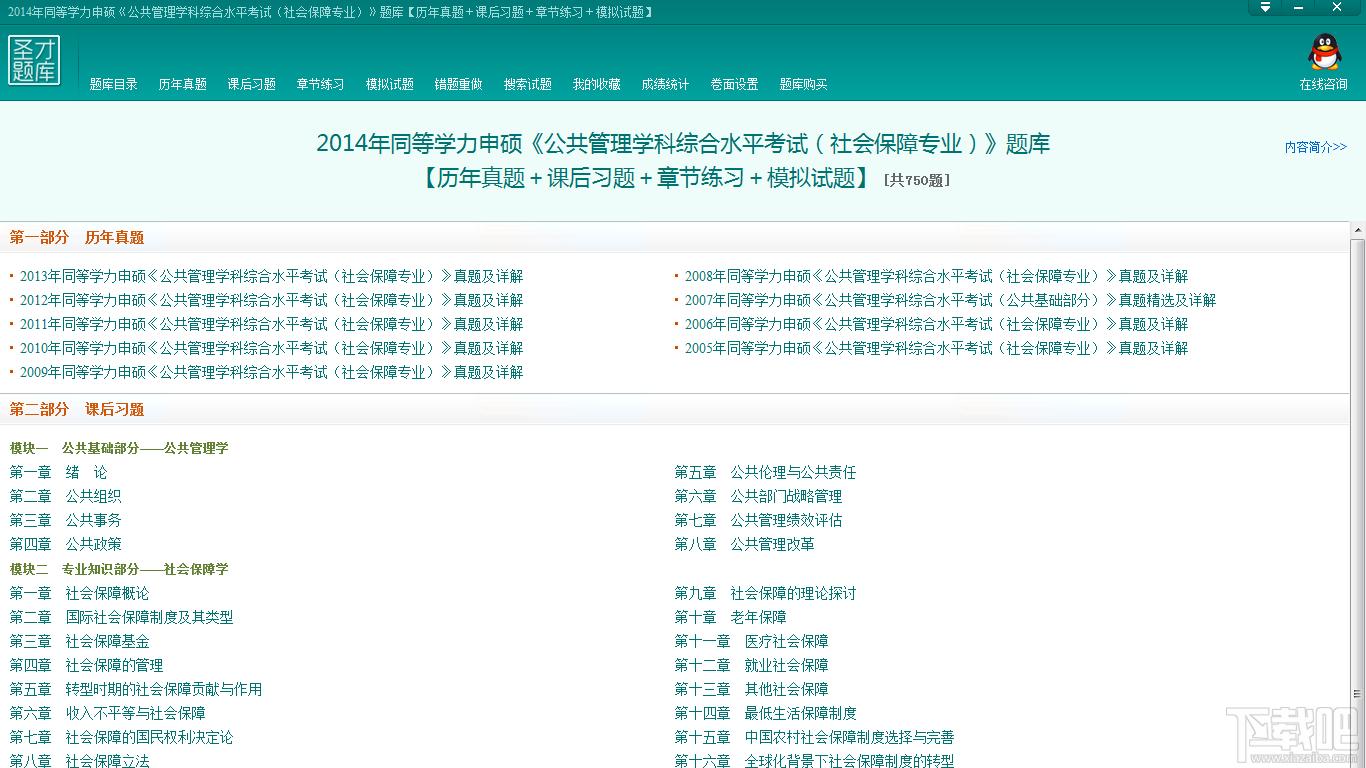Click the 内容简介>> link
The width and height of the screenshot is (1366, 768).
tap(1316, 147)
